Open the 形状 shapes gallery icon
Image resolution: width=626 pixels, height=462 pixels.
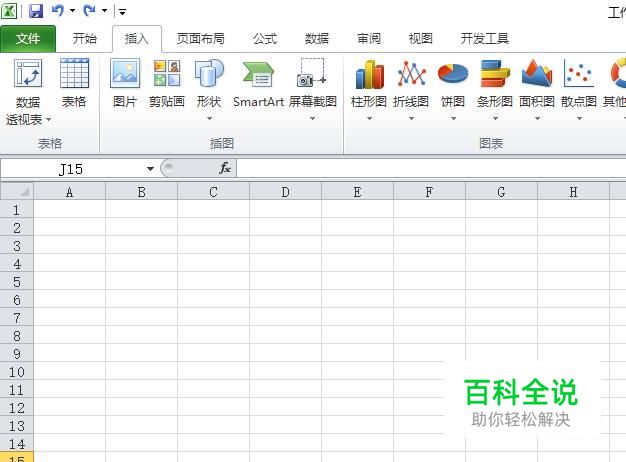(x=209, y=73)
